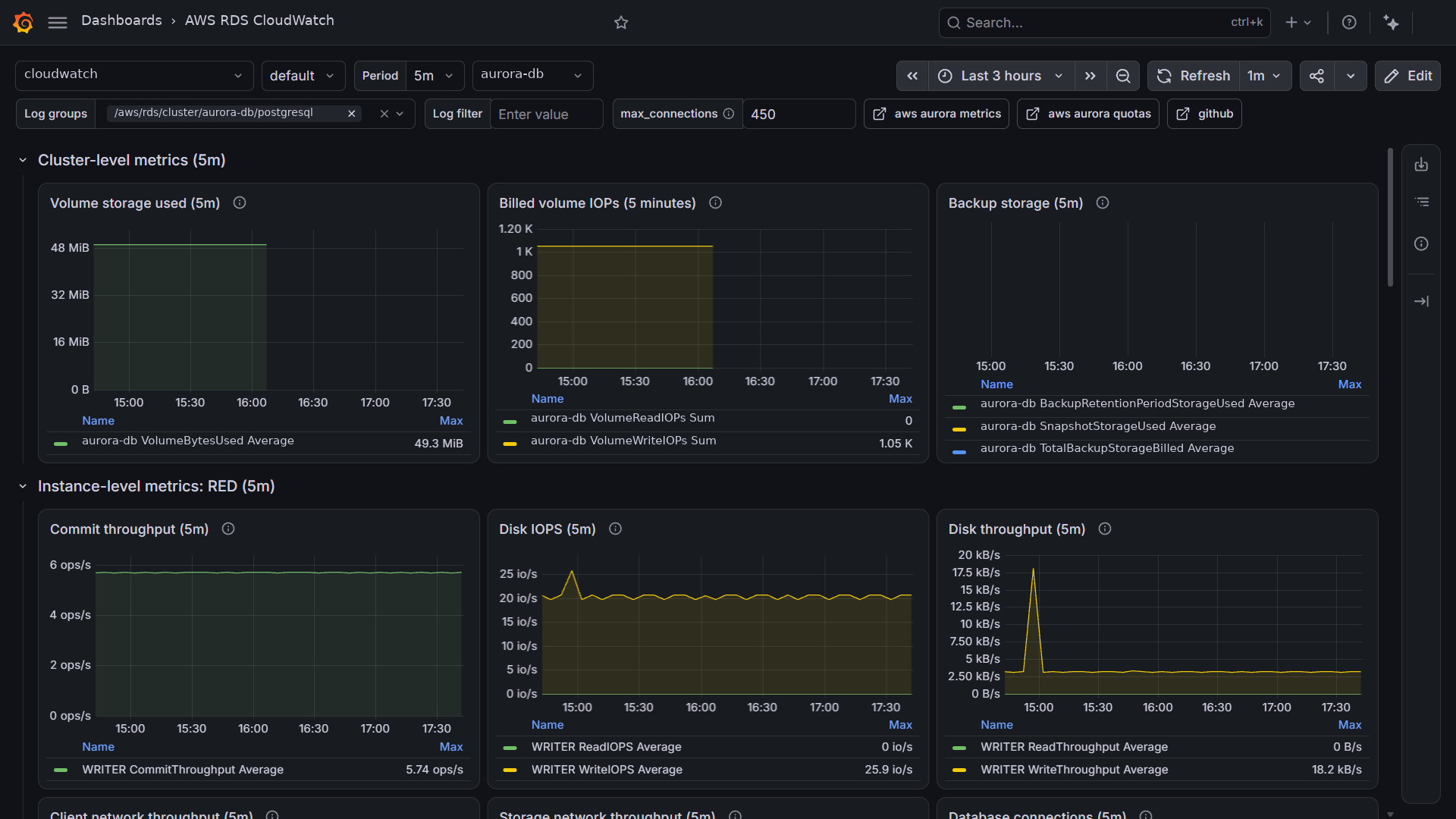
Task: Open the aws aurora metrics link
Action: (937, 114)
